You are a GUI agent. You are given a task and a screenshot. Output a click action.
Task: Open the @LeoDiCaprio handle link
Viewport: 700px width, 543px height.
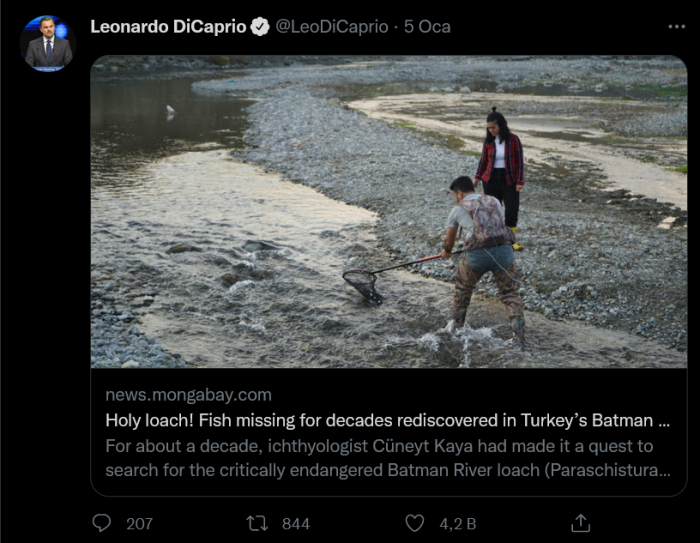point(331,27)
